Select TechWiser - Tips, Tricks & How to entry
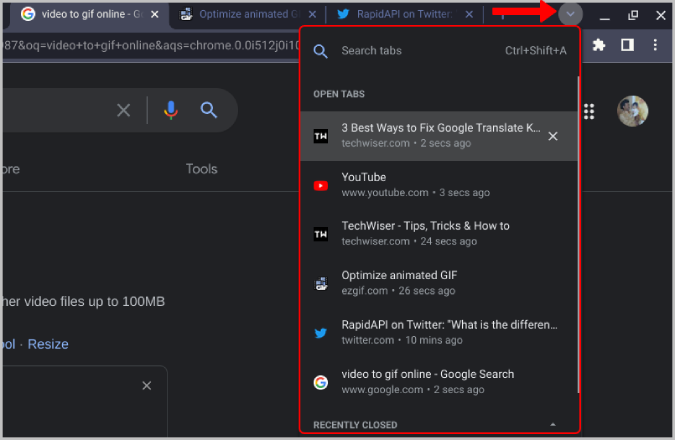This screenshot has height=440, width=675. coord(439,234)
